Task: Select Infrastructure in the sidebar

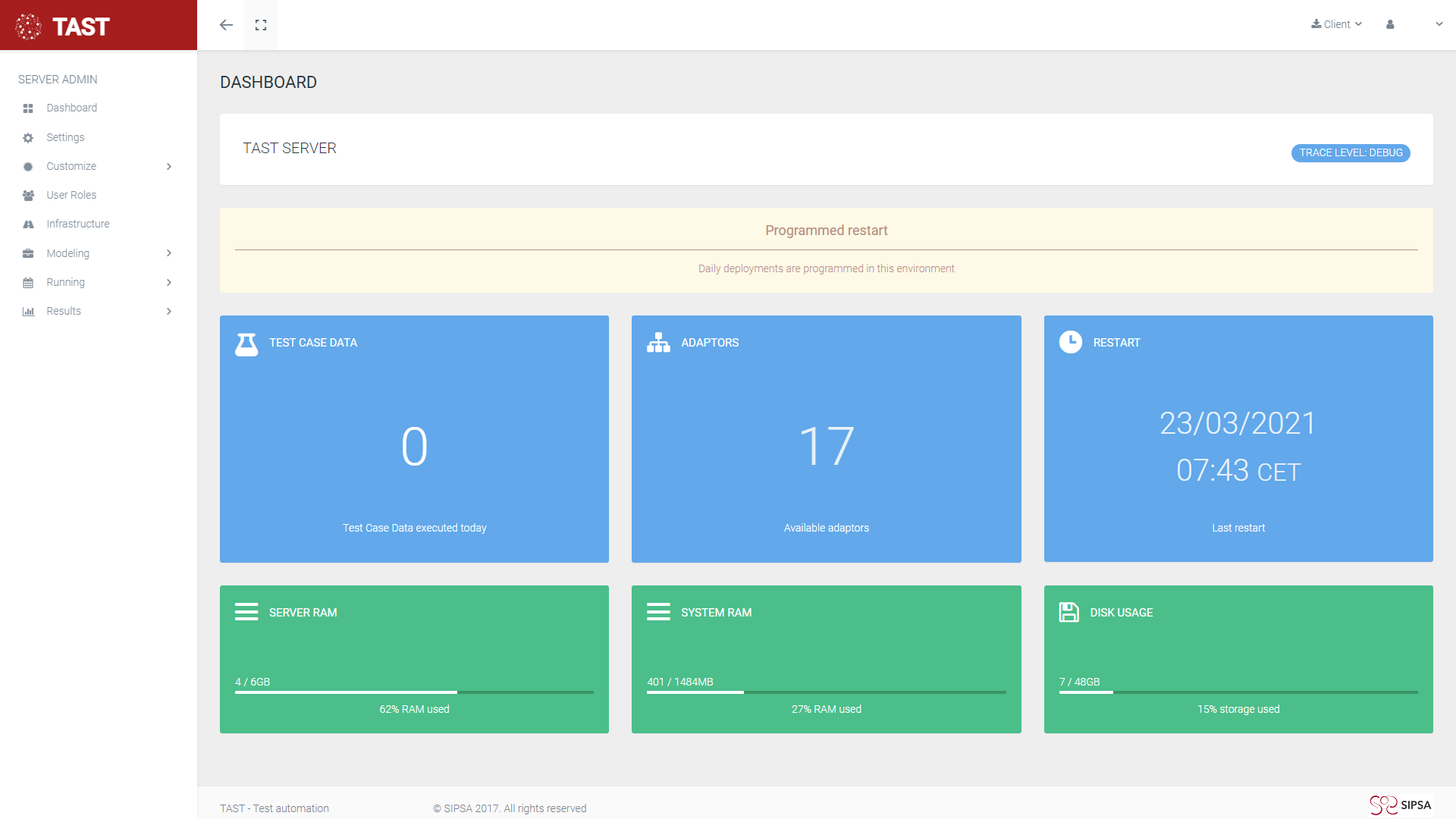Action: 77,224
